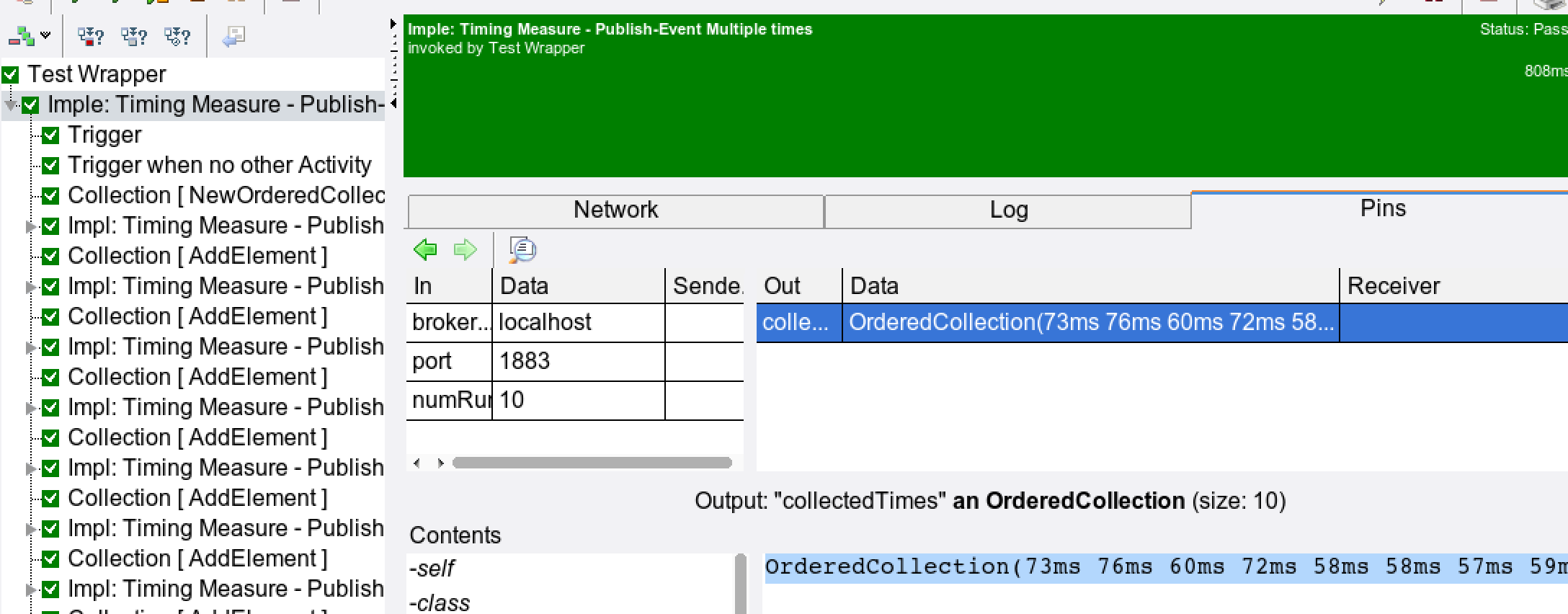Select -class in the Contents list
Viewport: 1568px width, 614px height.
(440, 602)
